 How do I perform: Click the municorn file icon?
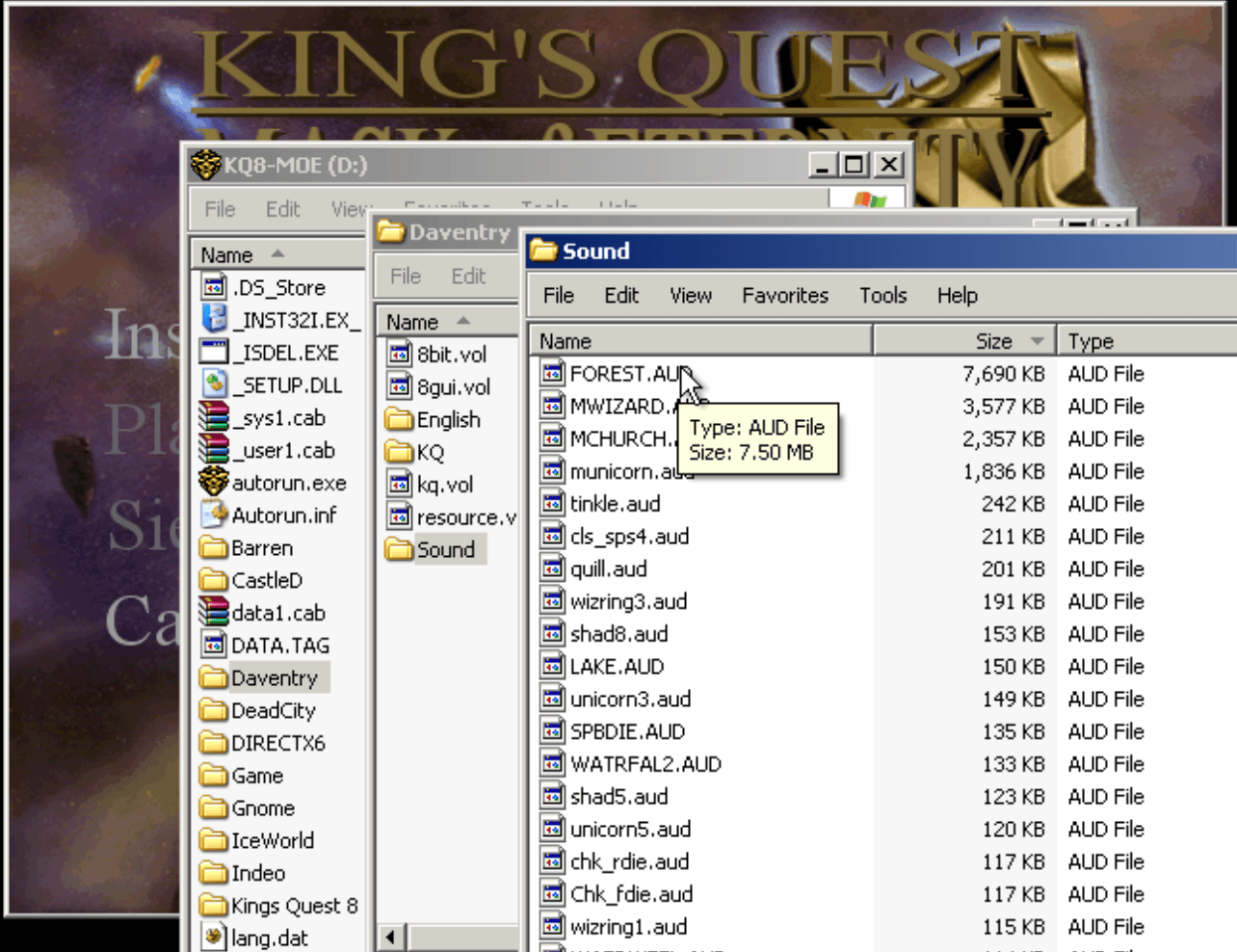(552, 471)
